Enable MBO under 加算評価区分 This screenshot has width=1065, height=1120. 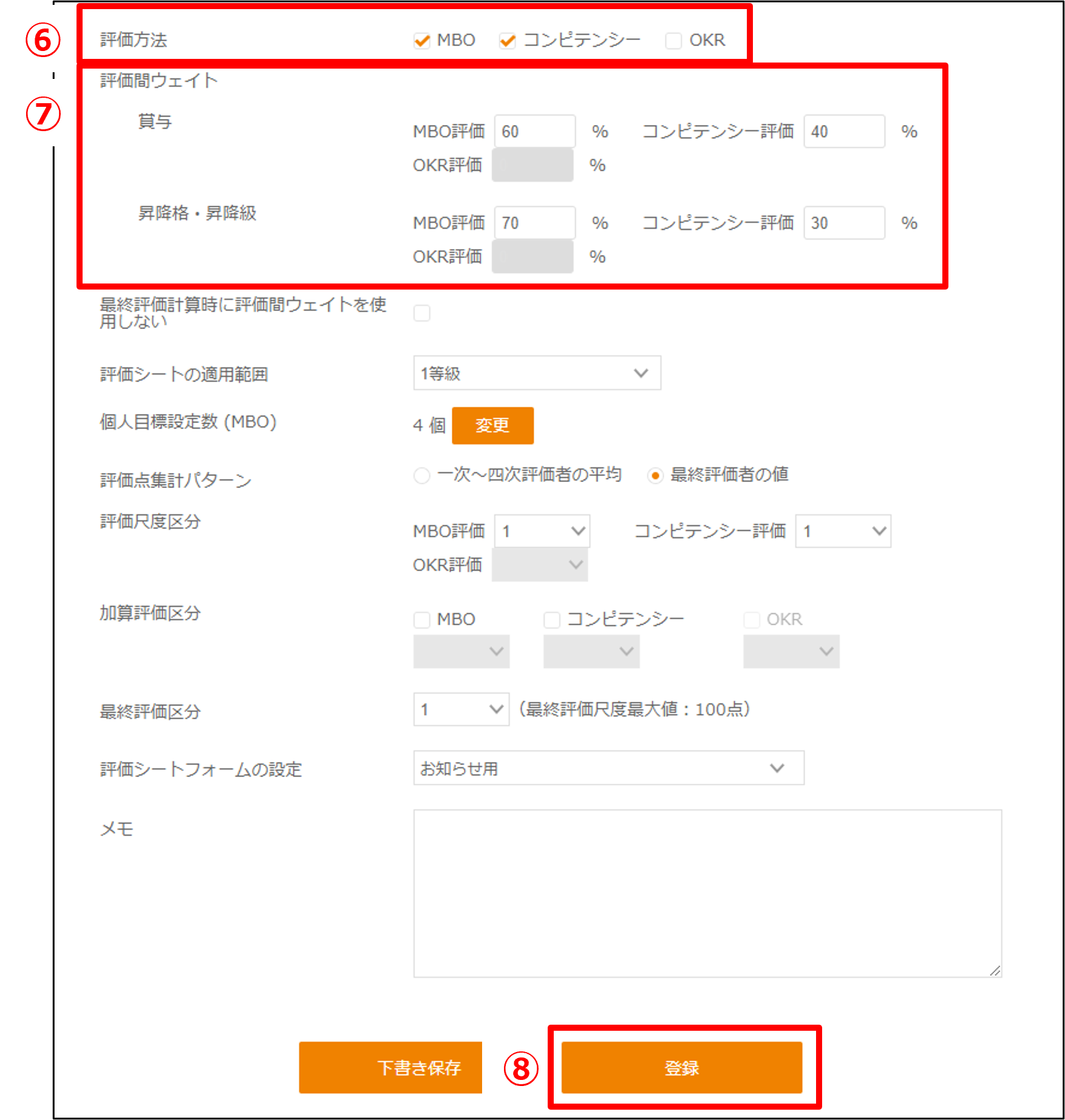421,619
